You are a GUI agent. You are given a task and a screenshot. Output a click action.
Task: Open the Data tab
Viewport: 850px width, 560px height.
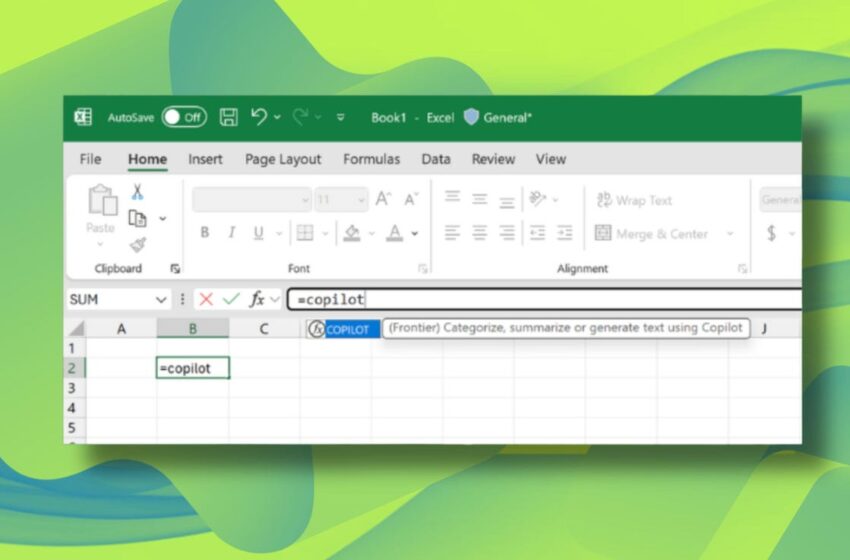[x=436, y=159]
